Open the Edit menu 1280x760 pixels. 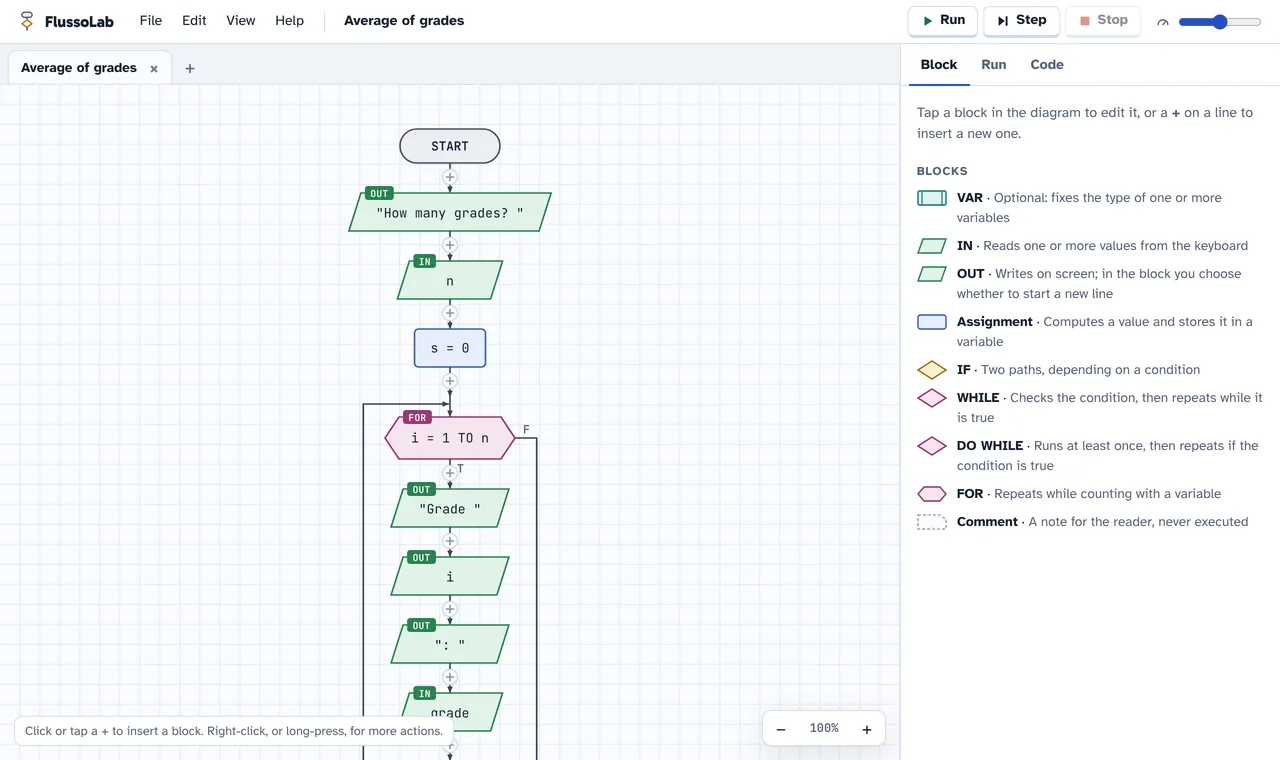tap(194, 21)
